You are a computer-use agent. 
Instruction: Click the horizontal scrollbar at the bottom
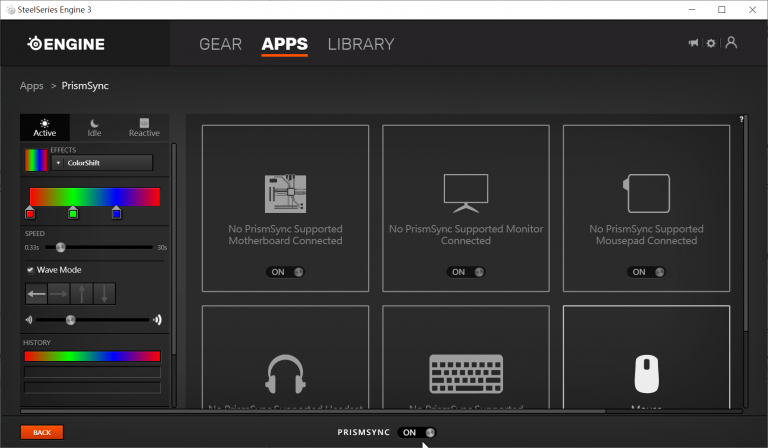[313, 411]
